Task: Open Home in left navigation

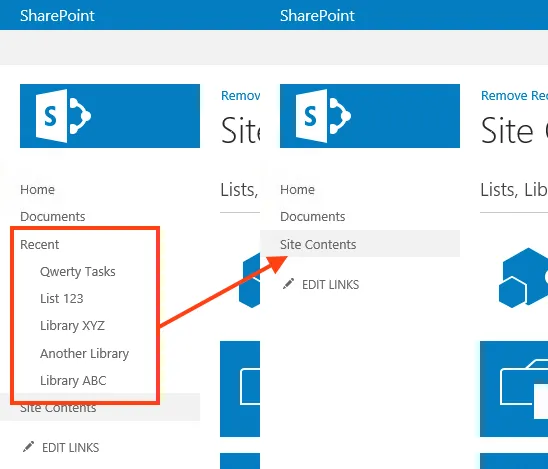Action: [37, 189]
